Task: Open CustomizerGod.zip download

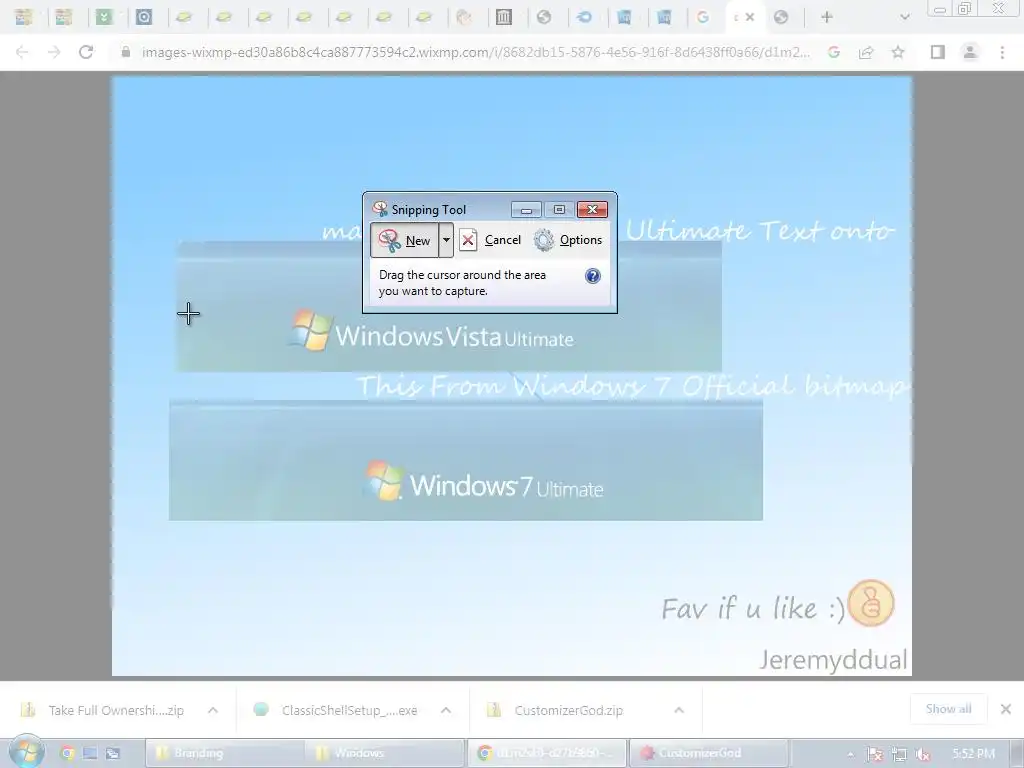Action: (555, 711)
